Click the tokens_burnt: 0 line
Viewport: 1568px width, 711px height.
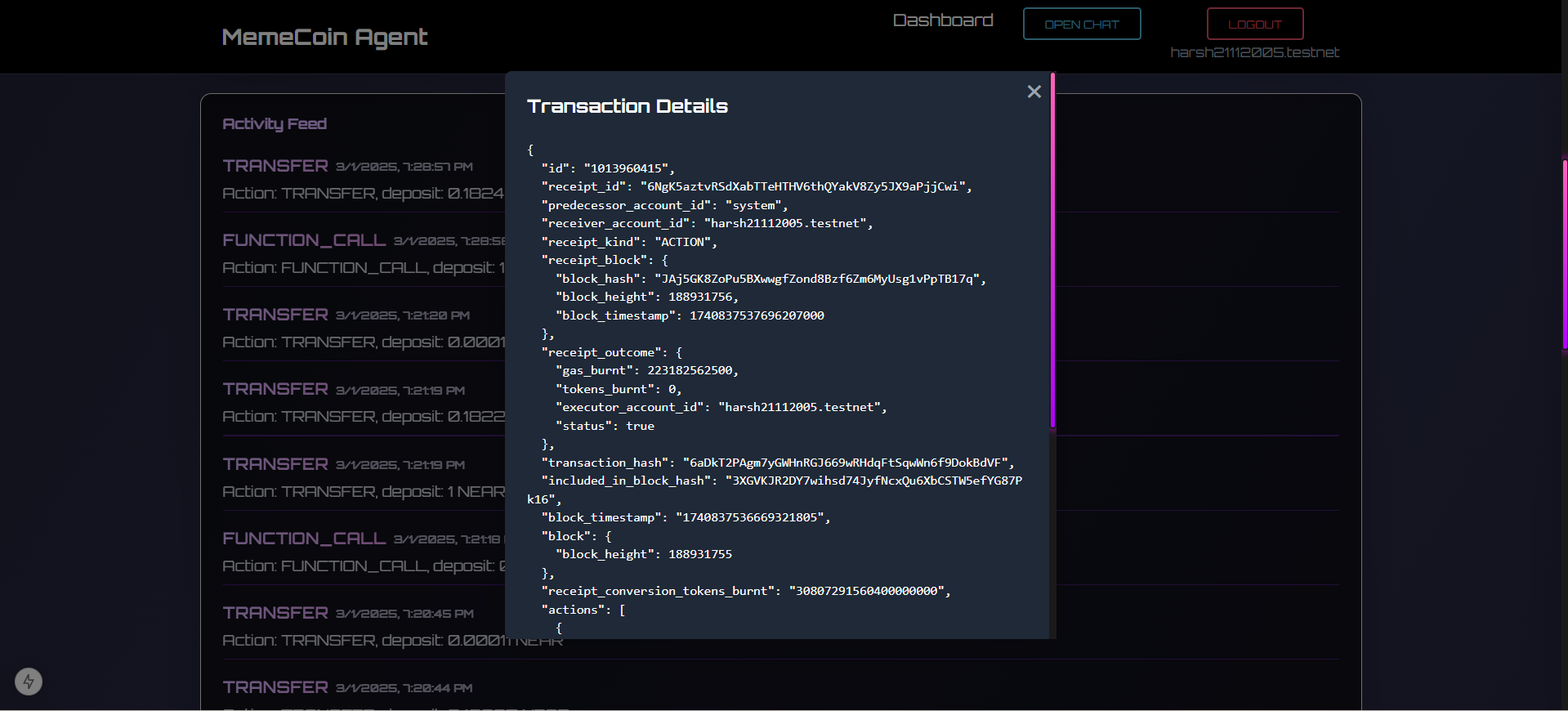click(619, 389)
